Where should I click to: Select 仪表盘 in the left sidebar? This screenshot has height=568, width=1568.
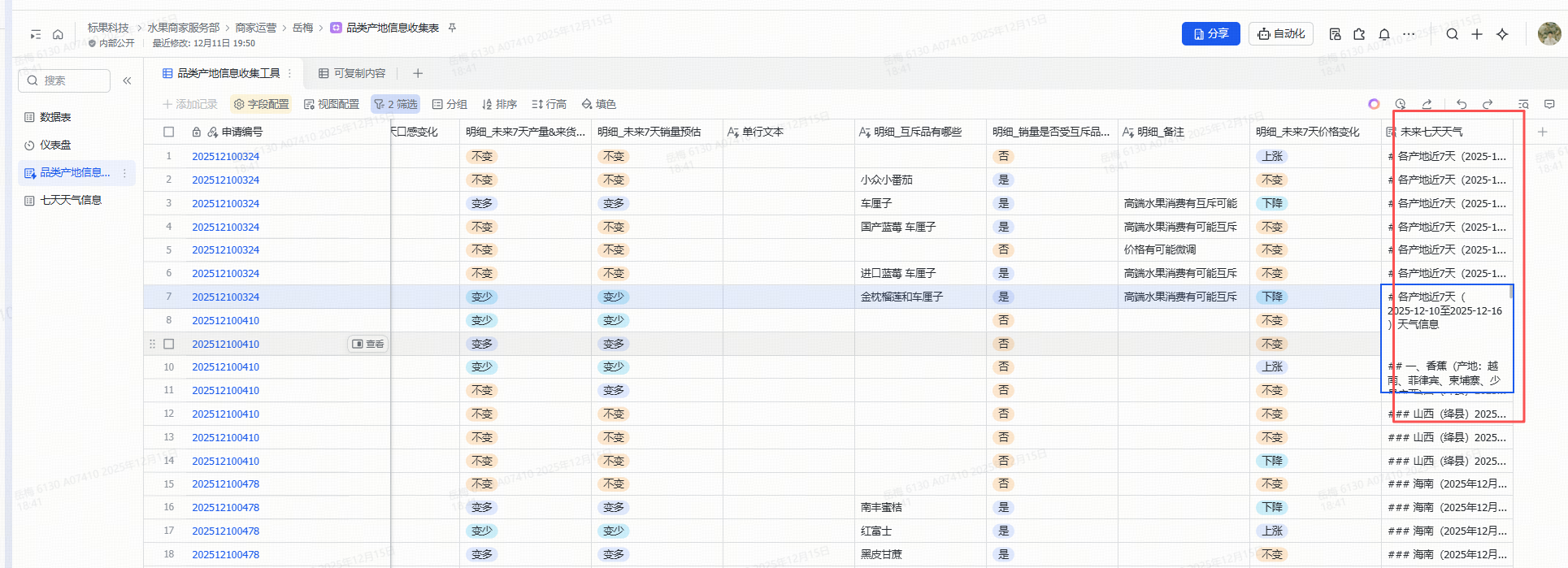pyautogui.click(x=55, y=145)
